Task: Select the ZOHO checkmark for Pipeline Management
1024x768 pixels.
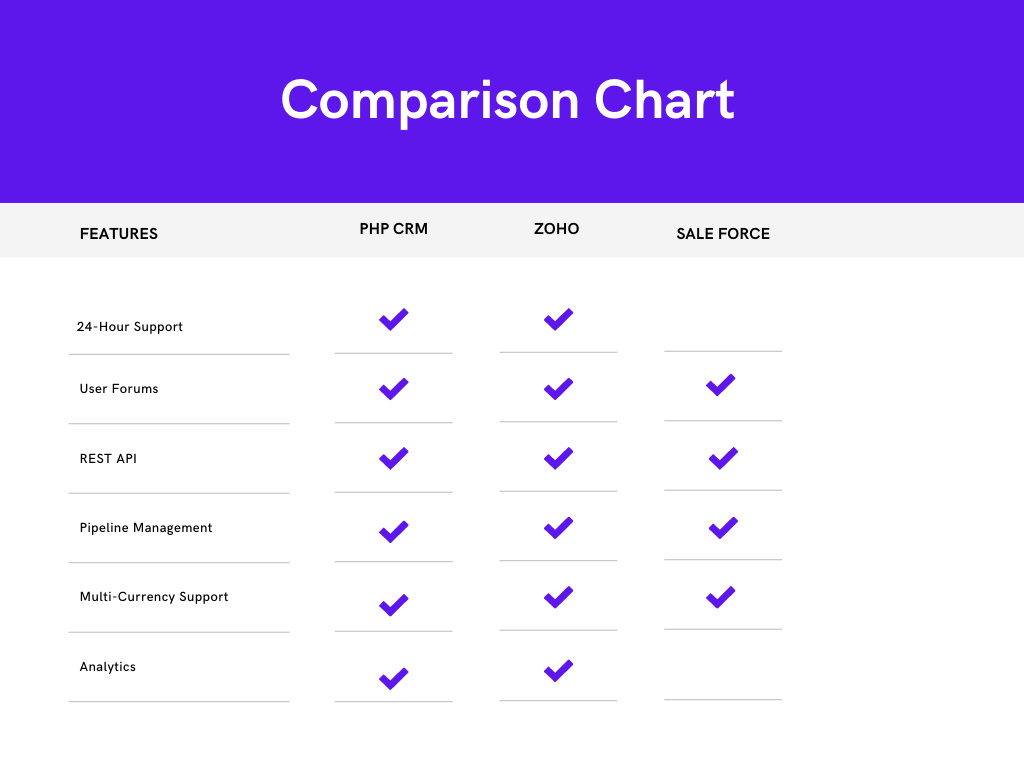Action: pos(558,528)
